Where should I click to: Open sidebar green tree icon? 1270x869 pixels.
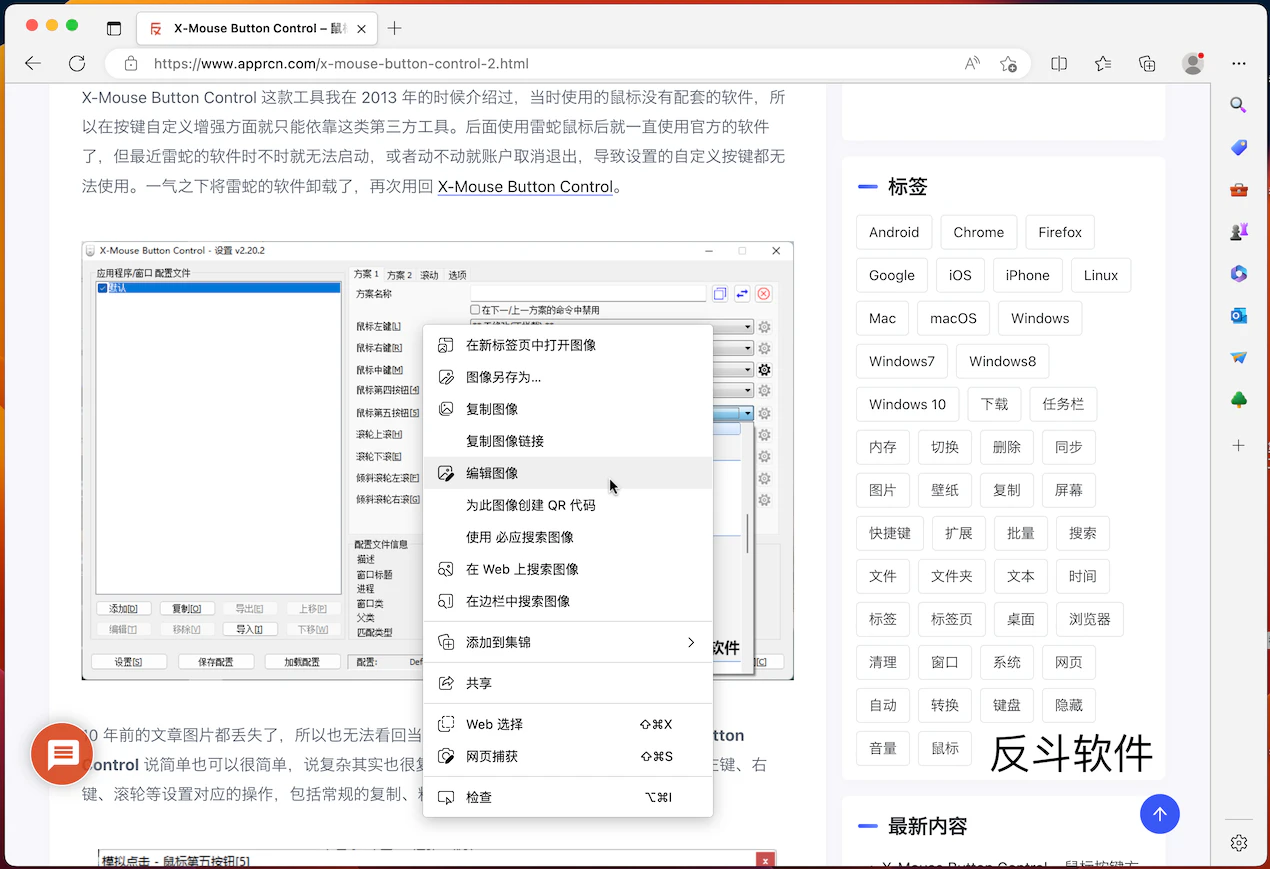tap(1239, 400)
